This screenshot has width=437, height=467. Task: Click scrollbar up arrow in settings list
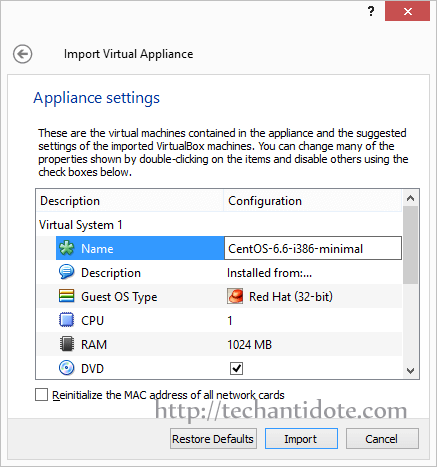point(410,199)
